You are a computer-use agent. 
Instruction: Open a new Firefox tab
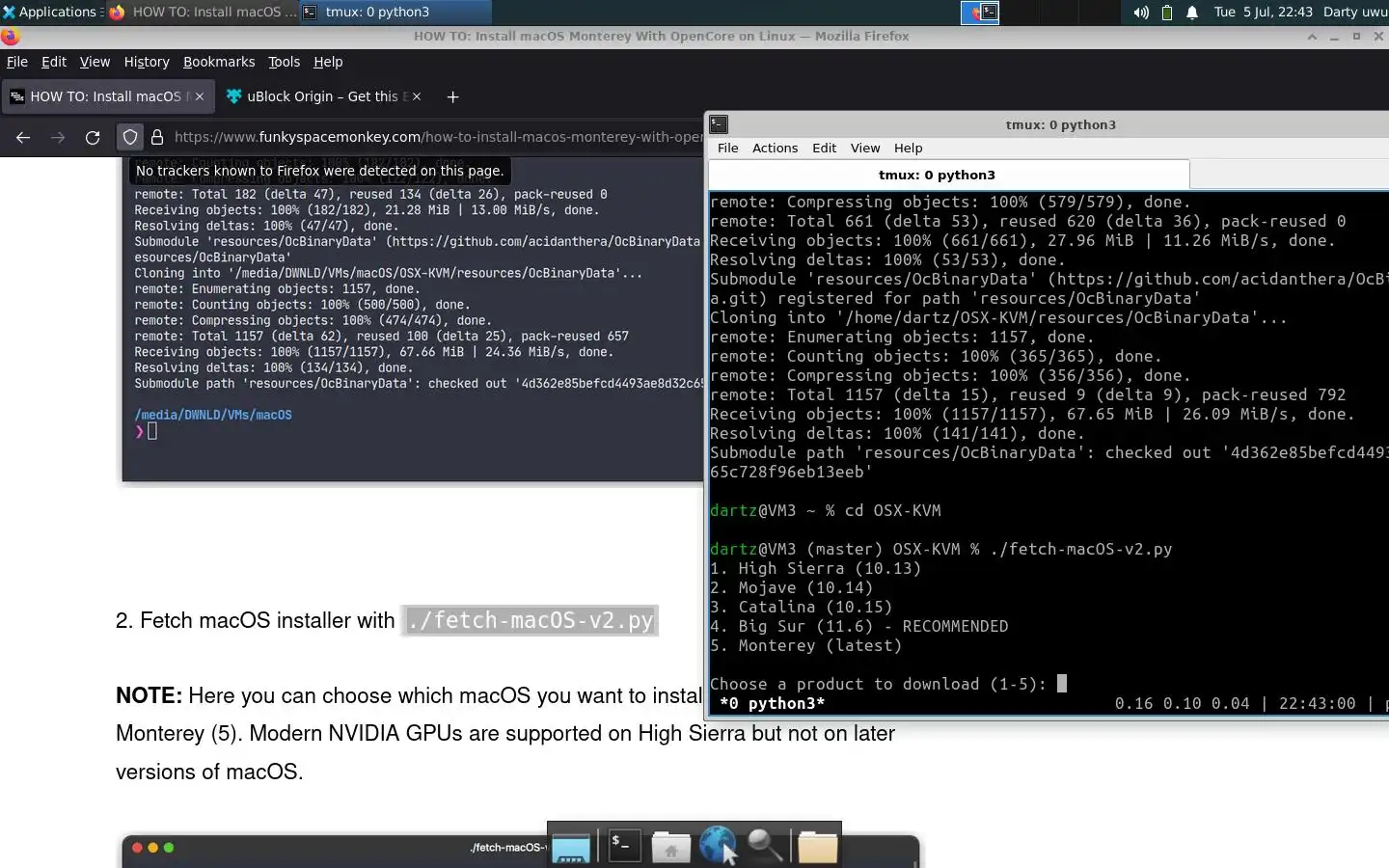[x=452, y=96]
